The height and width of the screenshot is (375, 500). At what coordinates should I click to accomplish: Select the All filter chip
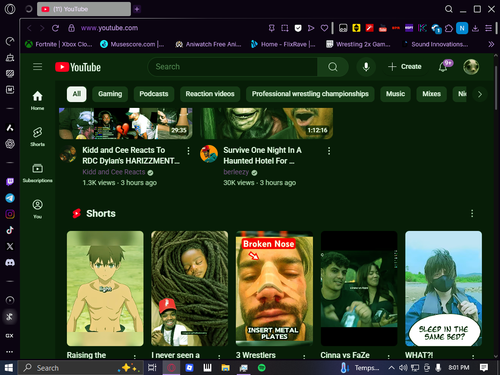pyautogui.click(x=77, y=94)
